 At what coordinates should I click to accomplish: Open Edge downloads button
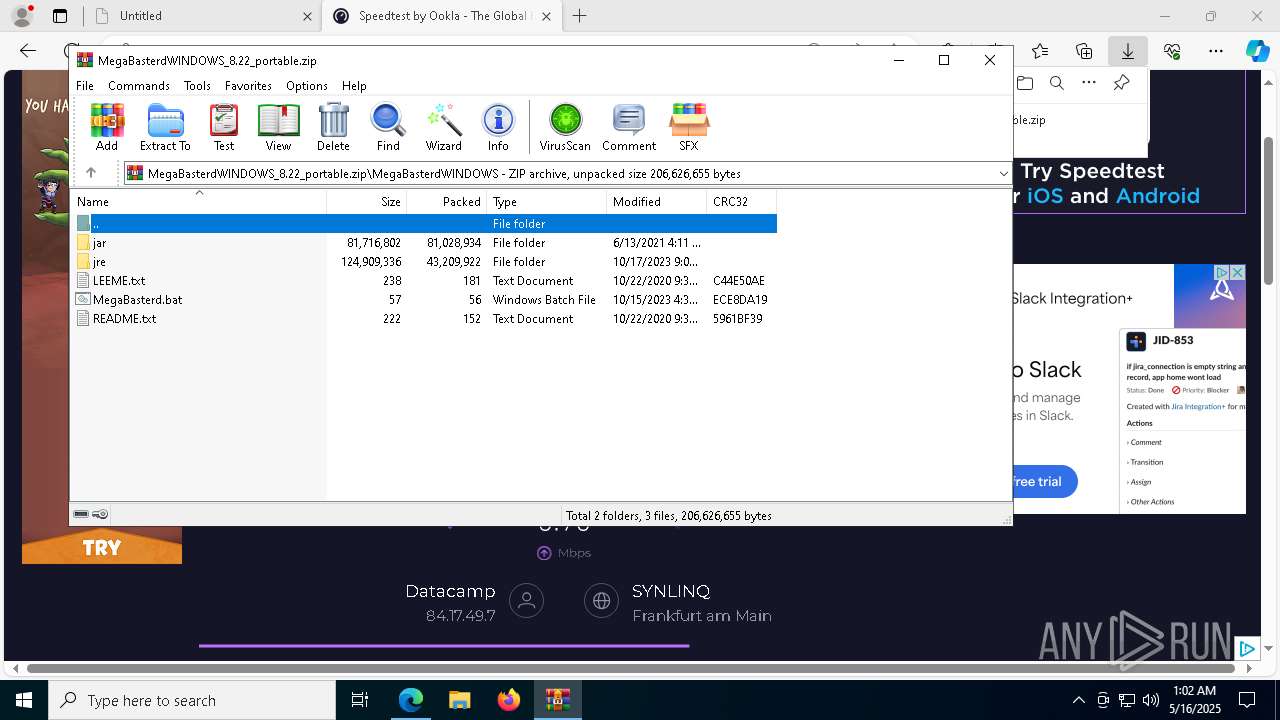pyautogui.click(x=1128, y=51)
